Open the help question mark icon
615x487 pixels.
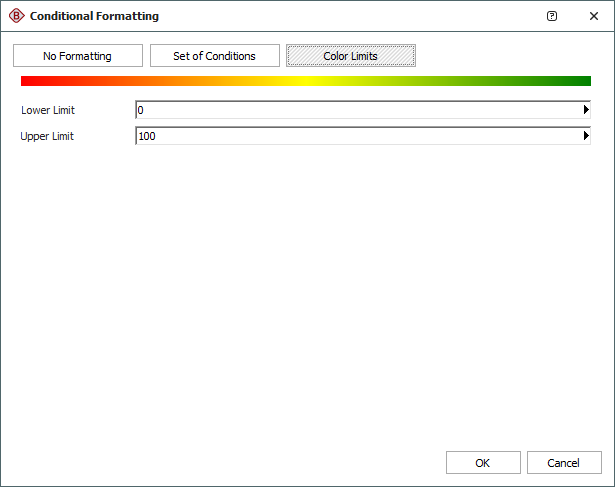click(552, 16)
